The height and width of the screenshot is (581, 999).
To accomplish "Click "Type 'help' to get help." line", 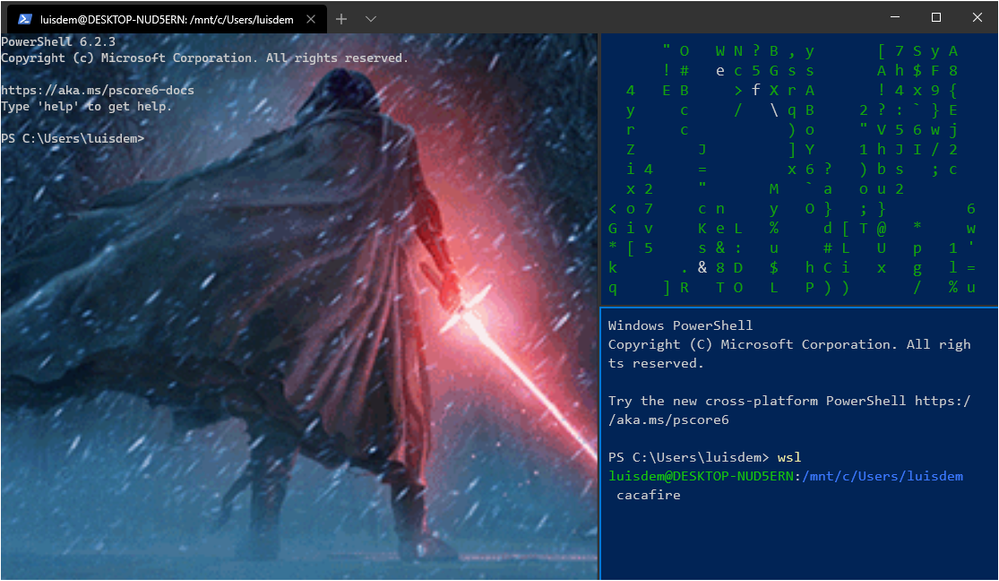I will coord(87,106).
